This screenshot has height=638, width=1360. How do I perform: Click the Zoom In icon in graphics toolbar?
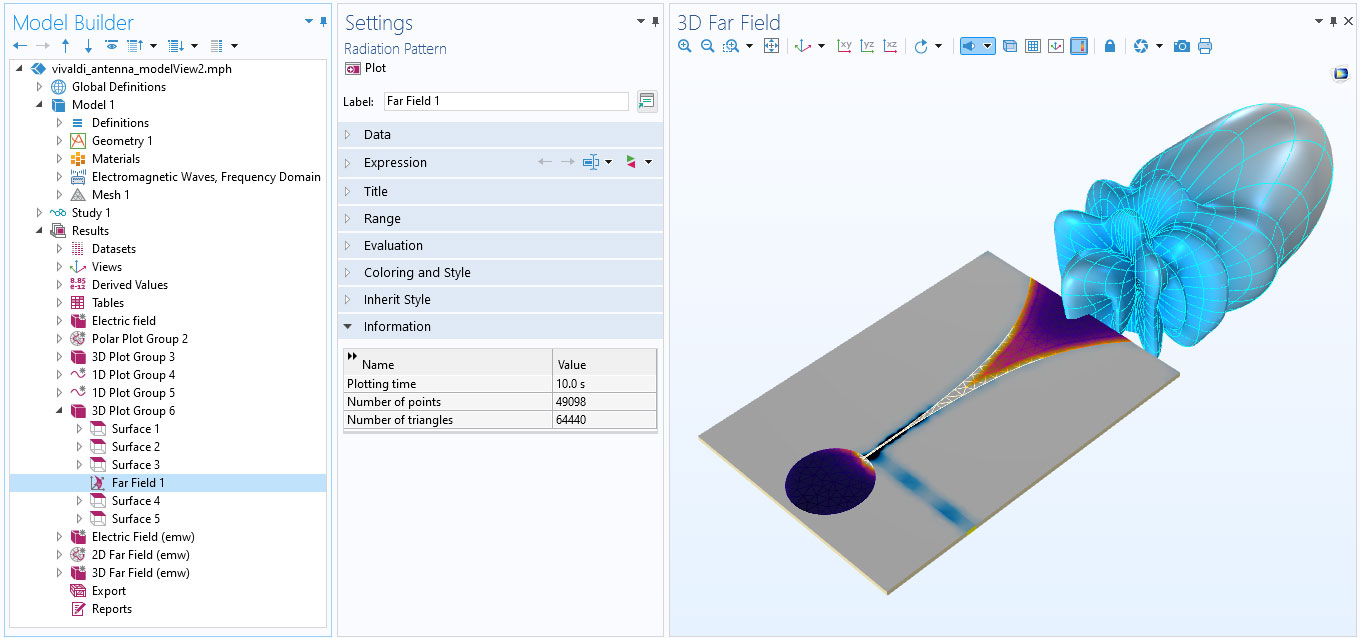pyautogui.click(x=684, y=46)
